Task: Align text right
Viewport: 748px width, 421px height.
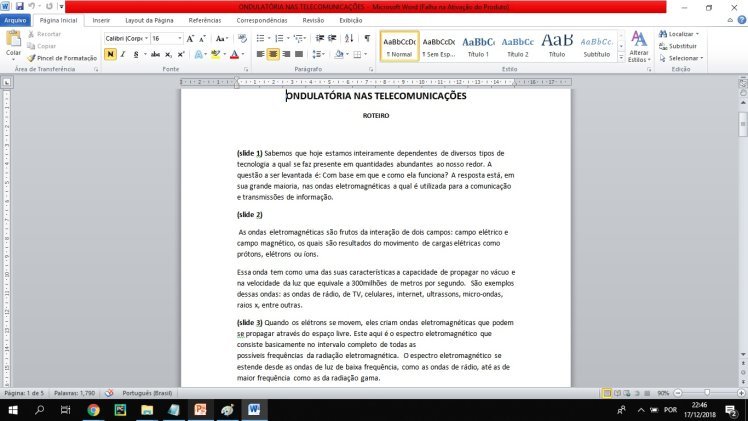Action: pos(286,54)
